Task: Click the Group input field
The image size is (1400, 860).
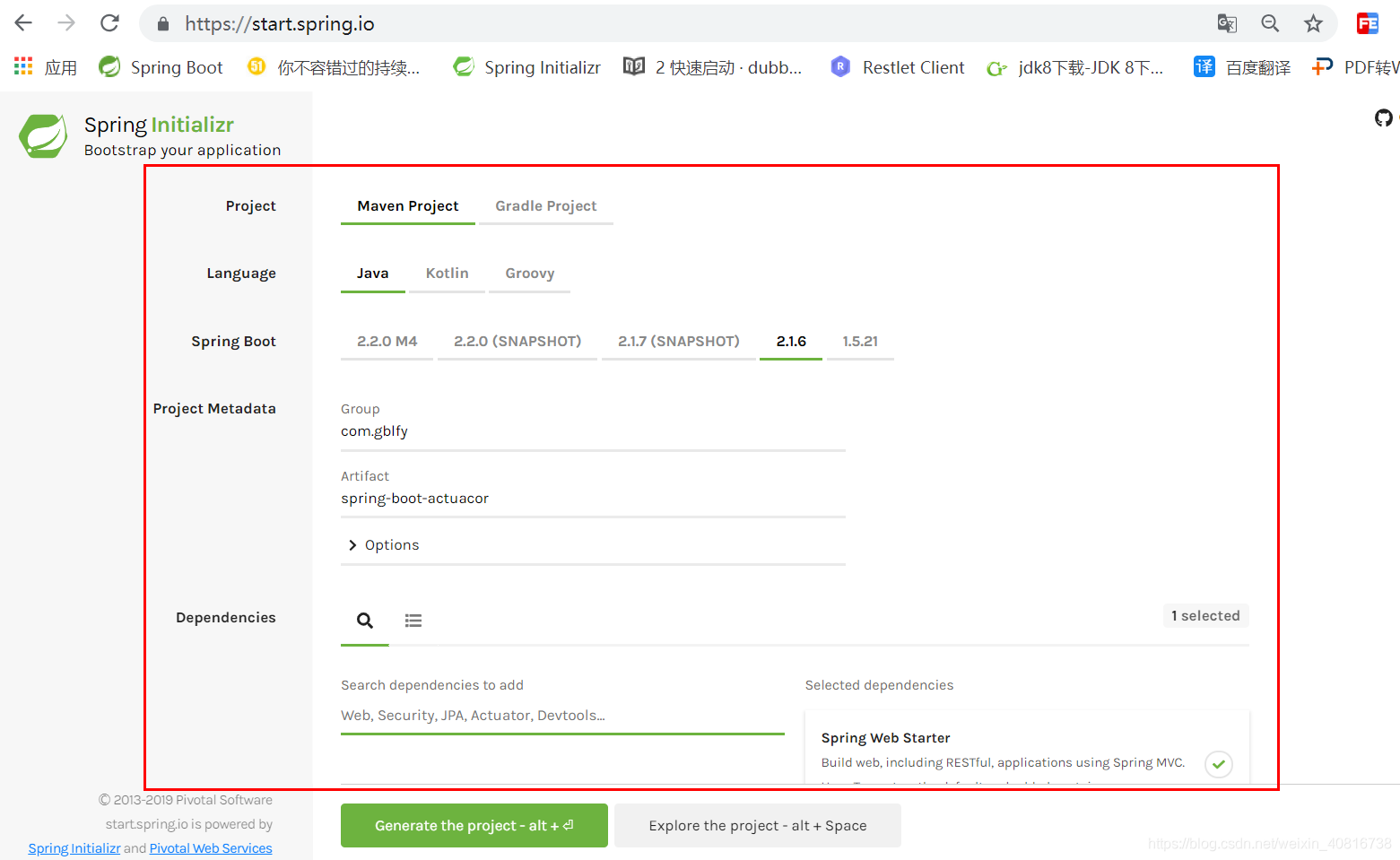Action: pyautogui.click(x=593, y=431)
